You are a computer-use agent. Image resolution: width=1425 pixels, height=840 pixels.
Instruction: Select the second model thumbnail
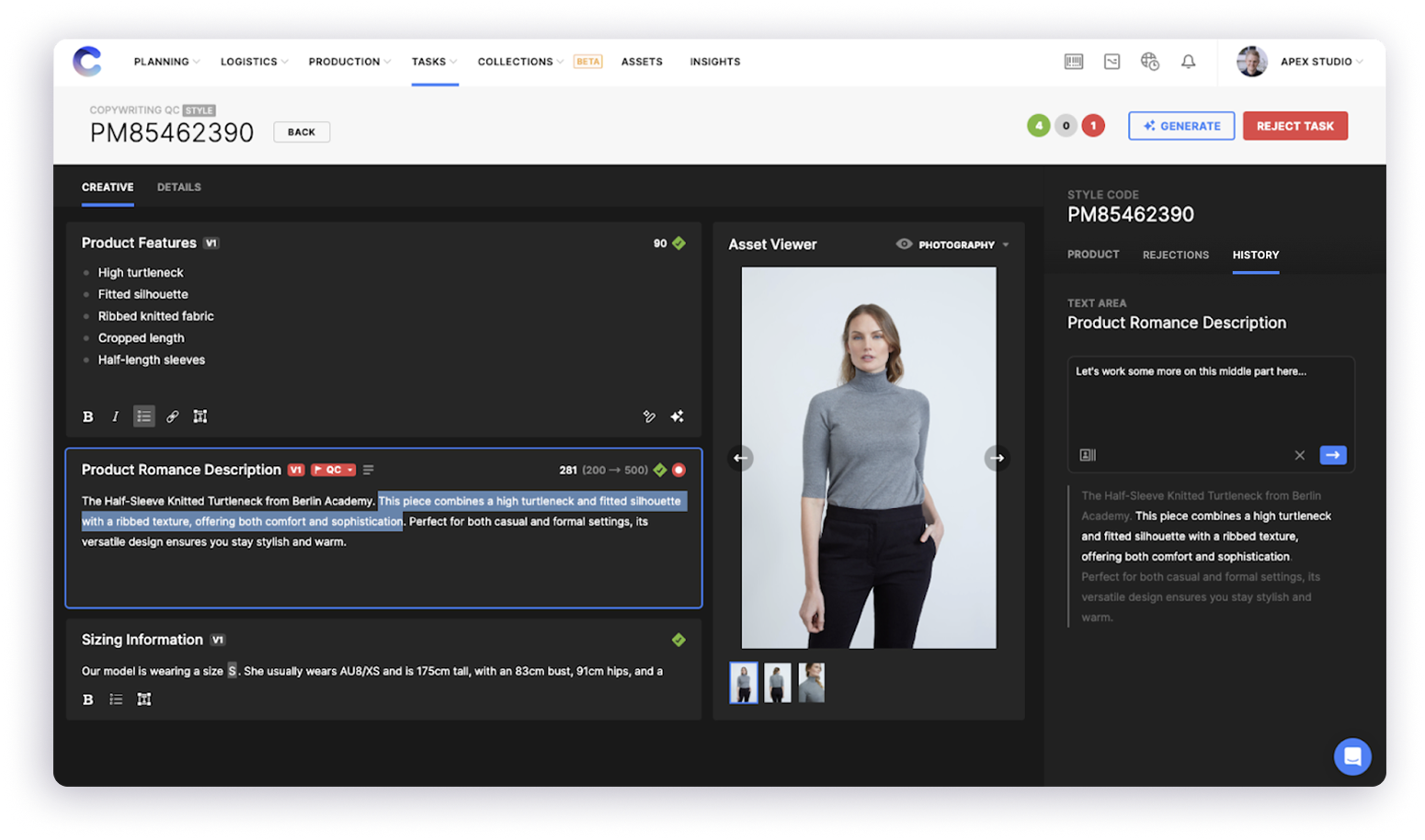tap(778, 683)
